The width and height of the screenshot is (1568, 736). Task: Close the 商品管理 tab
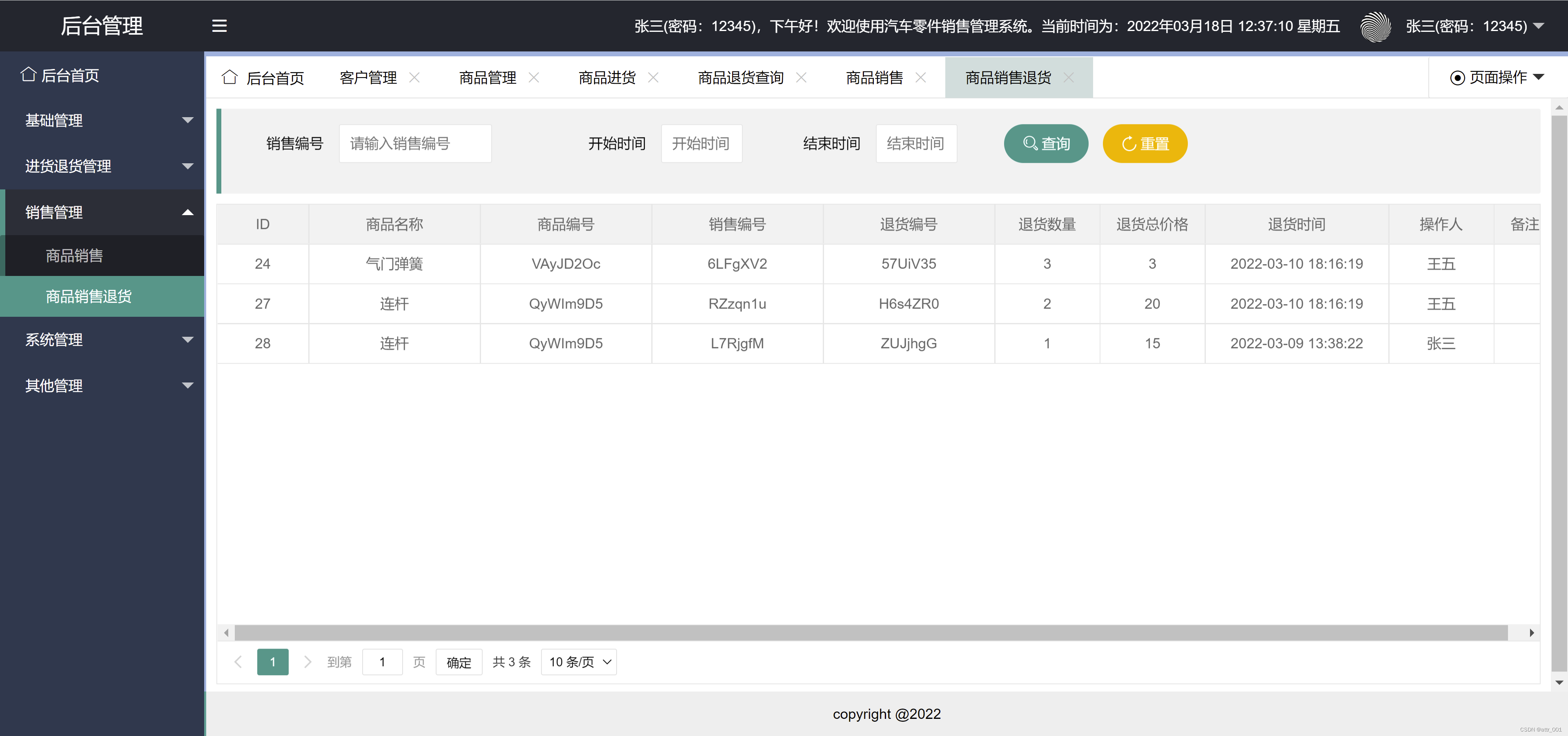[x=534, y=77]
